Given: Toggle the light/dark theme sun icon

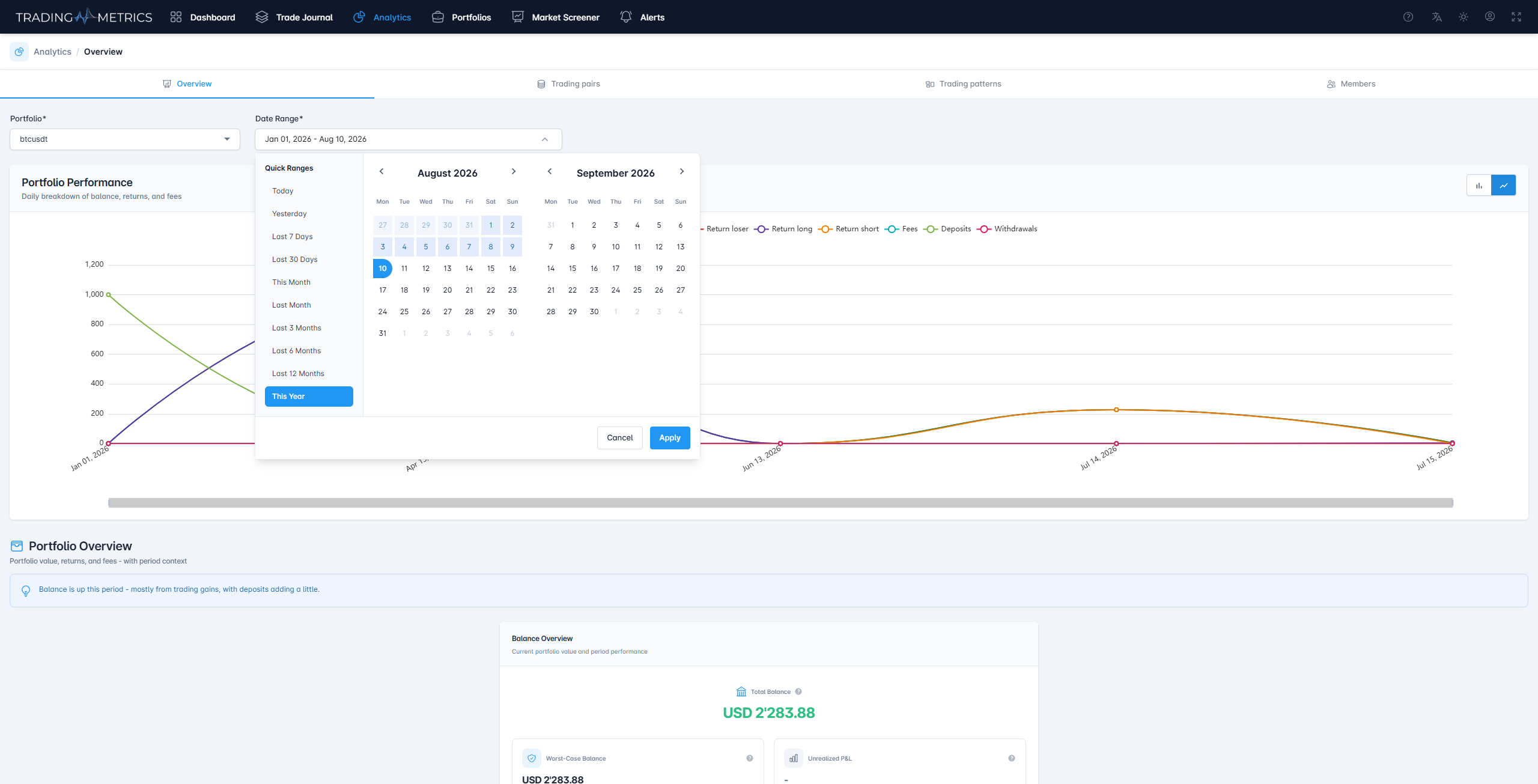Looking at the screenshot, I should 1464,17.
